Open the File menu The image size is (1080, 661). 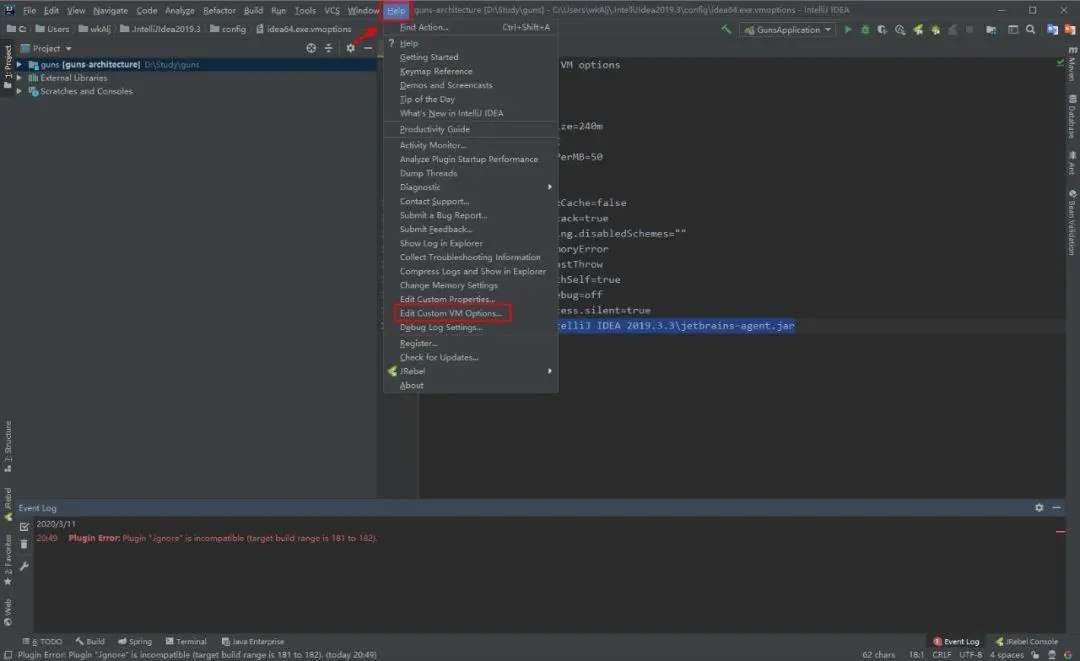(x=29, y=10)
